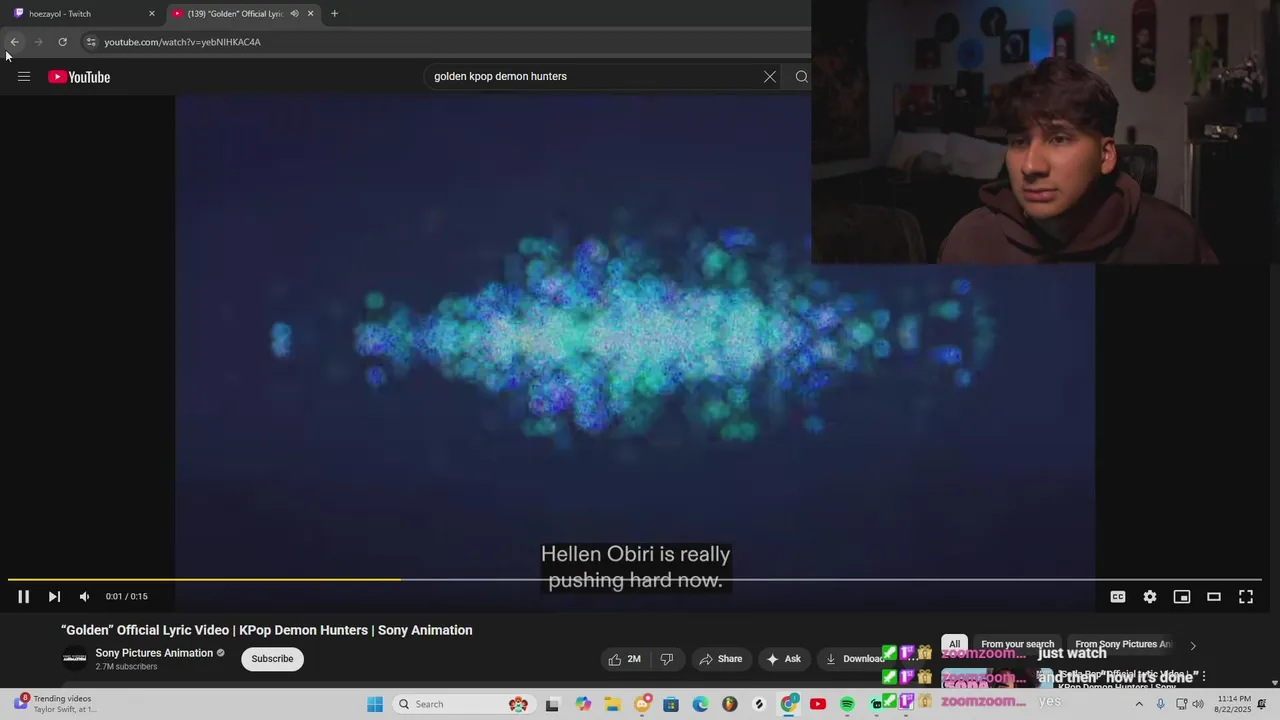Open the red YouTube taskbar app
Viewport: 1280px width, 720px height.
[818, 704]
